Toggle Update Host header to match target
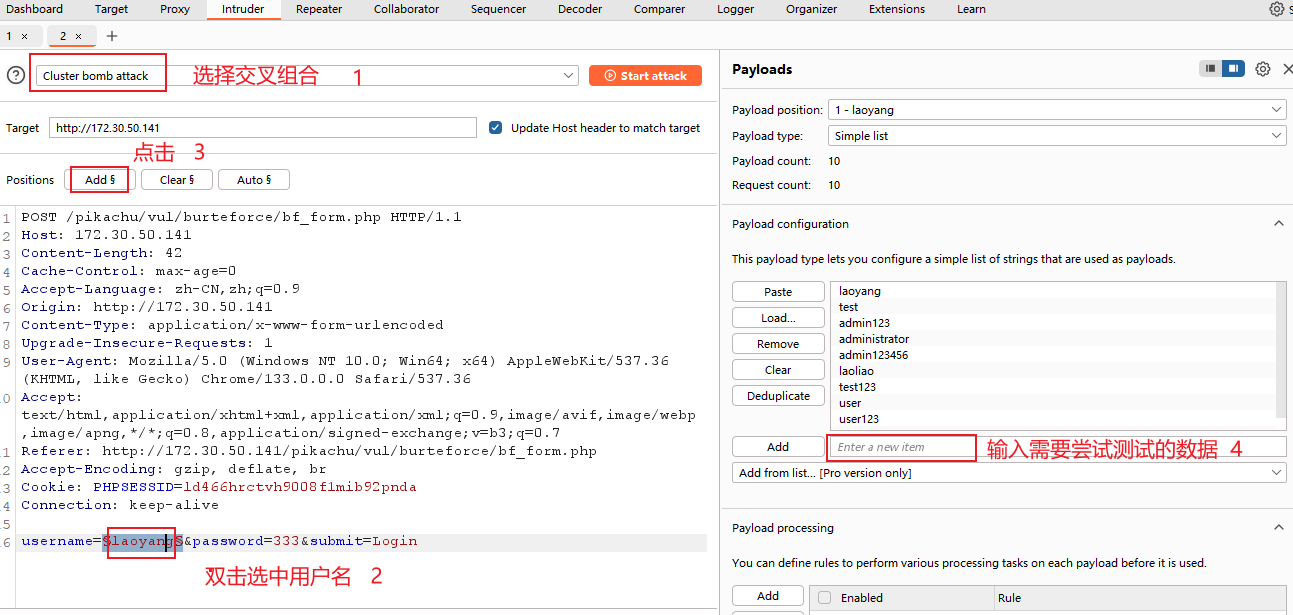 [495, 128]
